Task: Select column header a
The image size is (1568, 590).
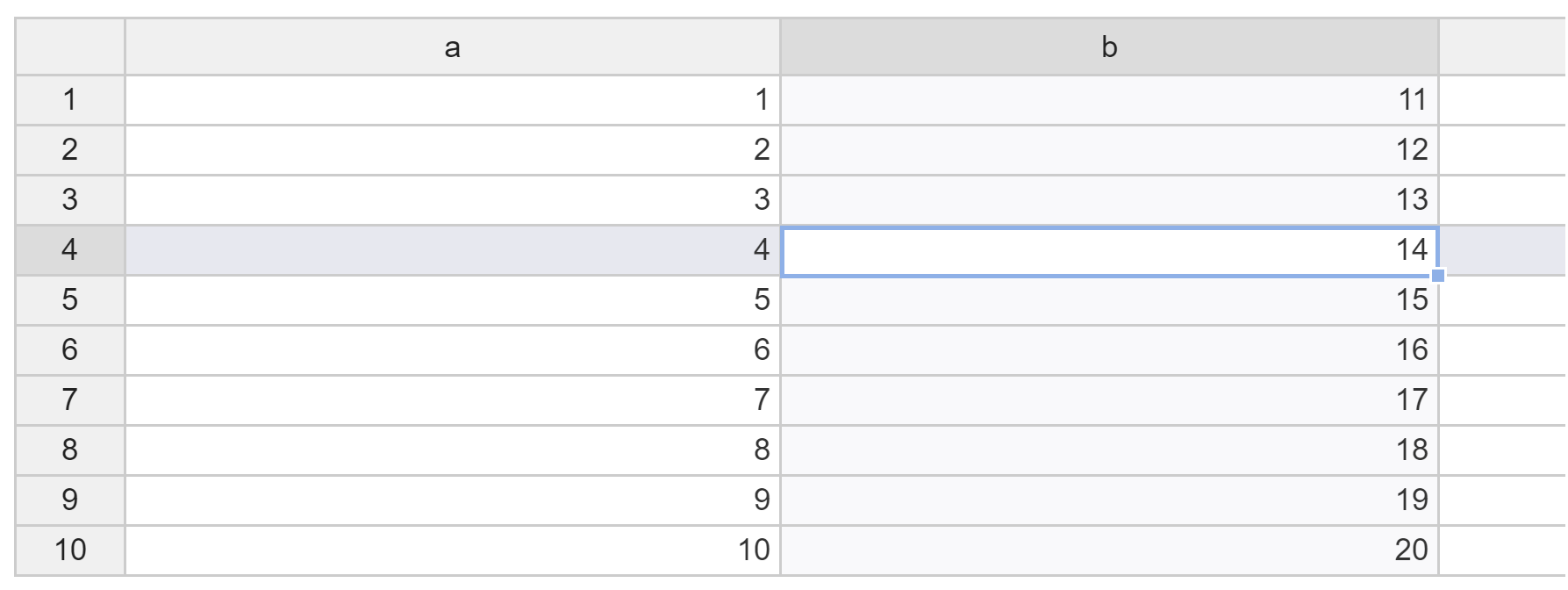Action: pyautogui.click(x=452, y=47)
